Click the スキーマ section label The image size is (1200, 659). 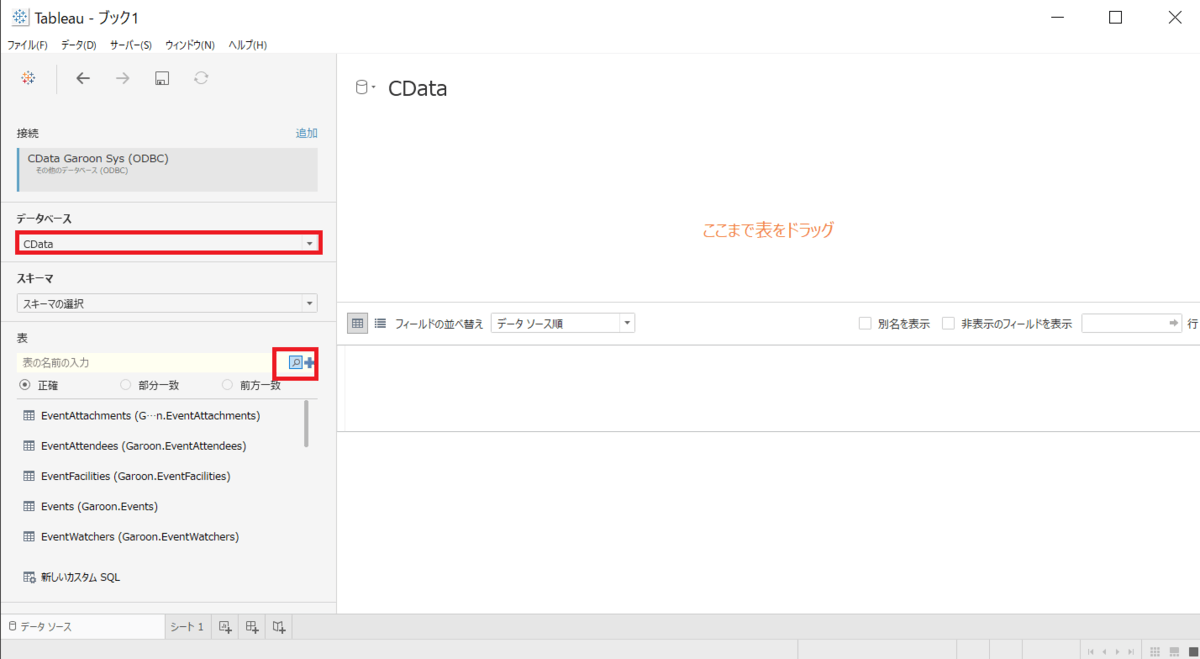tap(35, 278)
